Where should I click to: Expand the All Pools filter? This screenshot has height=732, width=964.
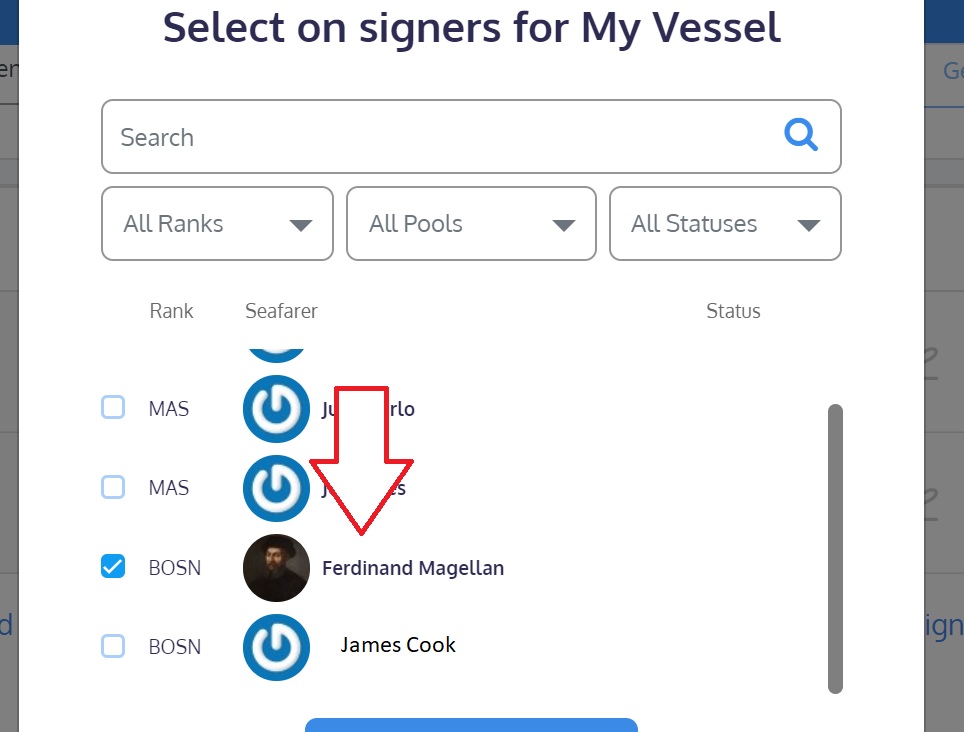(471, 224)
